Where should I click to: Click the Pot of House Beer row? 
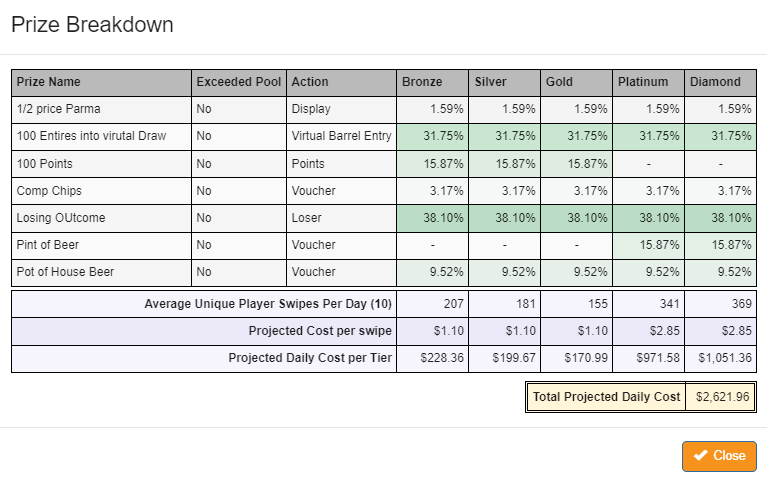65,271
